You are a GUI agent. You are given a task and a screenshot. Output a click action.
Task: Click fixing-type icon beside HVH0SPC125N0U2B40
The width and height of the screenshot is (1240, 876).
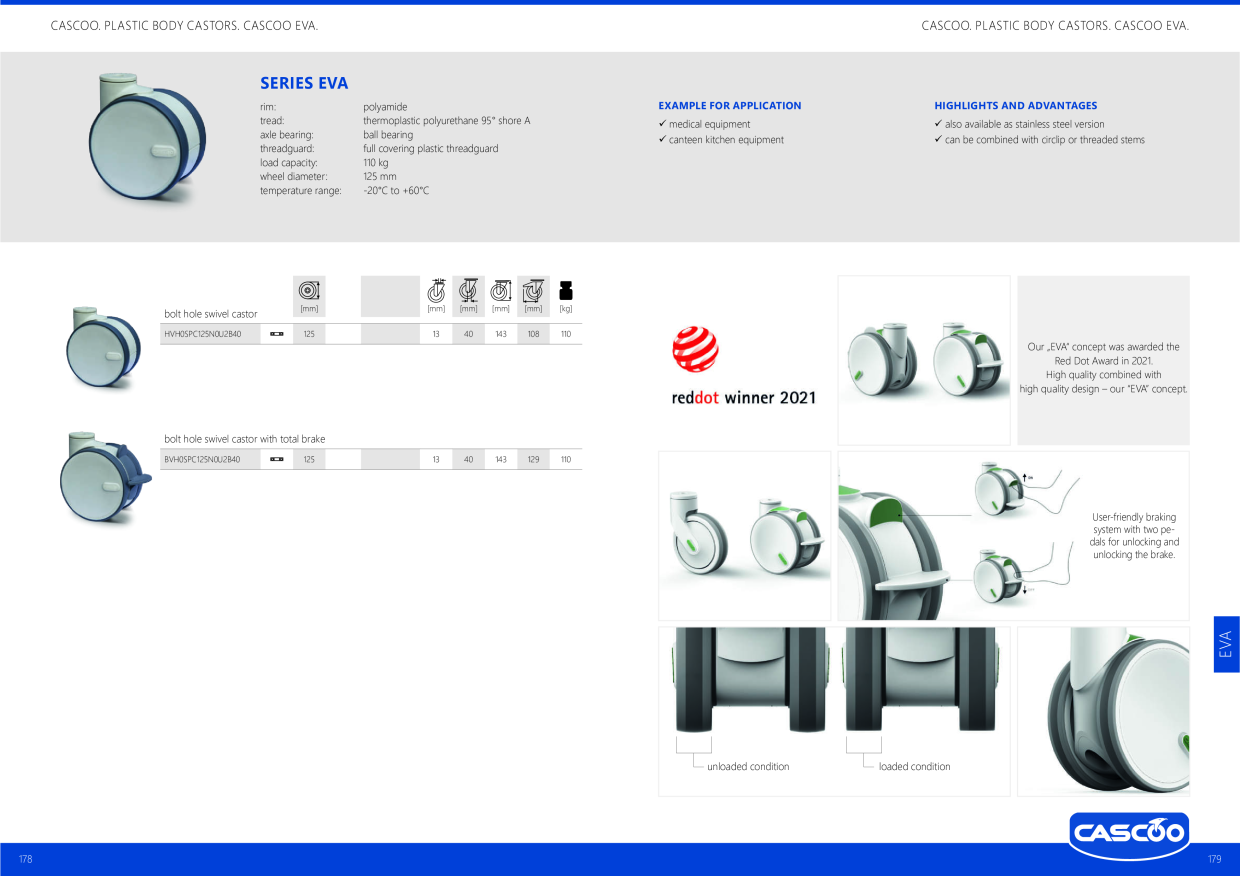click(277, 334)
